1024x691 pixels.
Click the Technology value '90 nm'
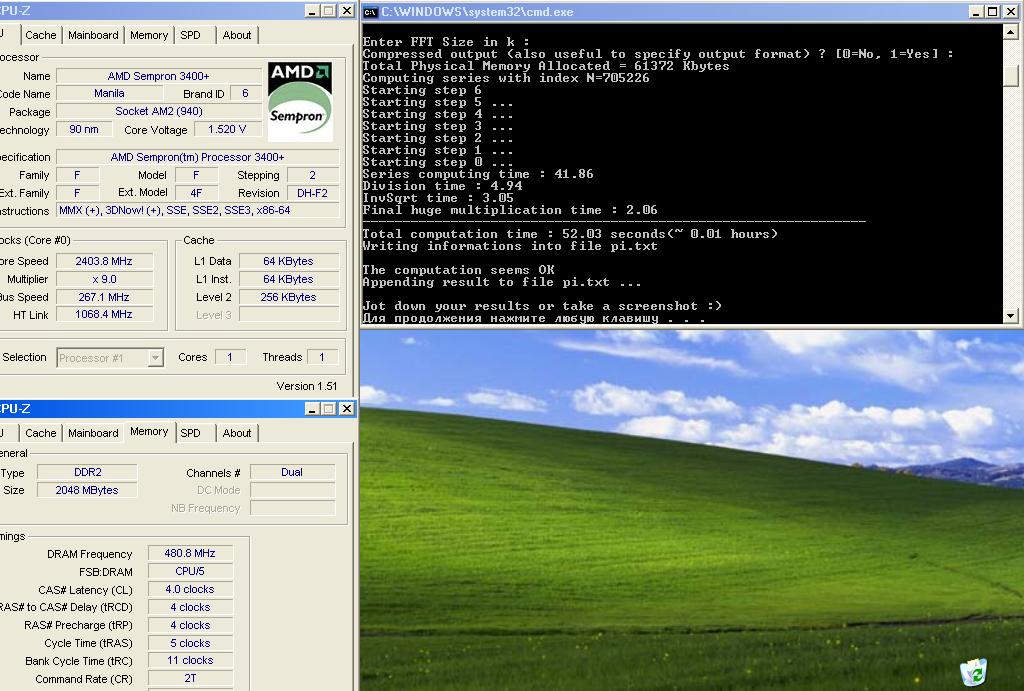(84, 129)
